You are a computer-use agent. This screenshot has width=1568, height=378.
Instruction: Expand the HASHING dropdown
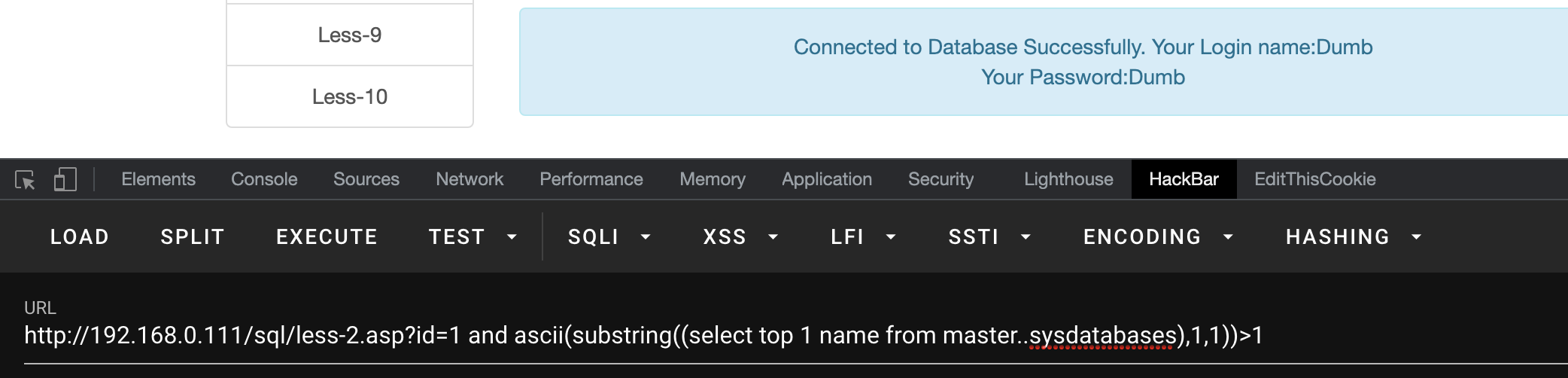tap(1353, 237)
